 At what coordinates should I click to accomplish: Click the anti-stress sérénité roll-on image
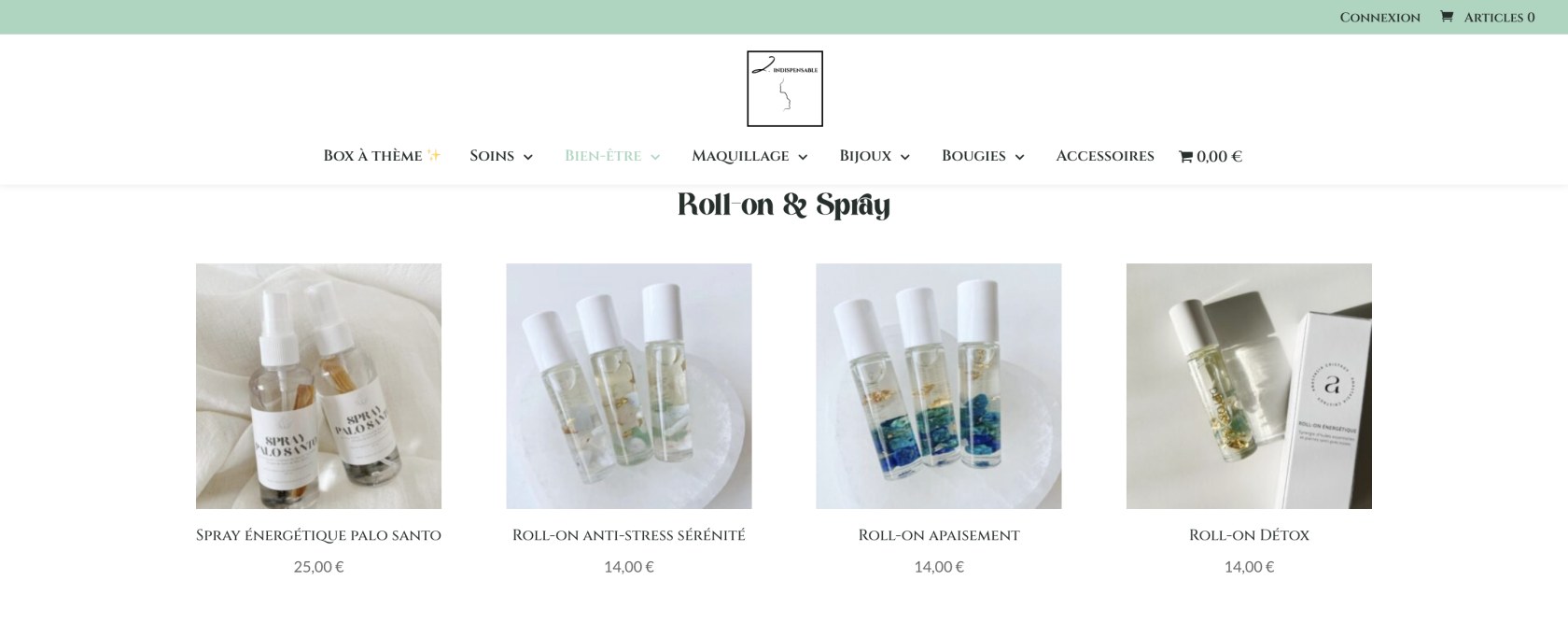(629, 386)
